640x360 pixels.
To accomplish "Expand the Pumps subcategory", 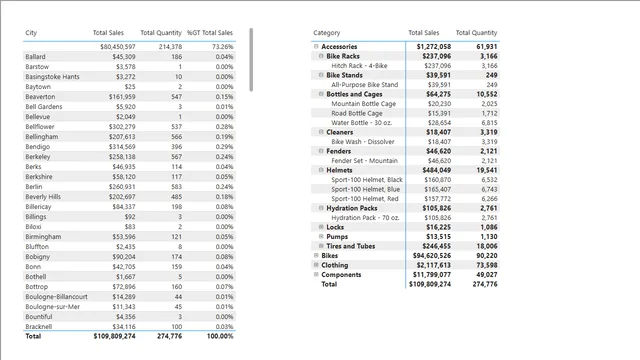I will tap(321, 236).
